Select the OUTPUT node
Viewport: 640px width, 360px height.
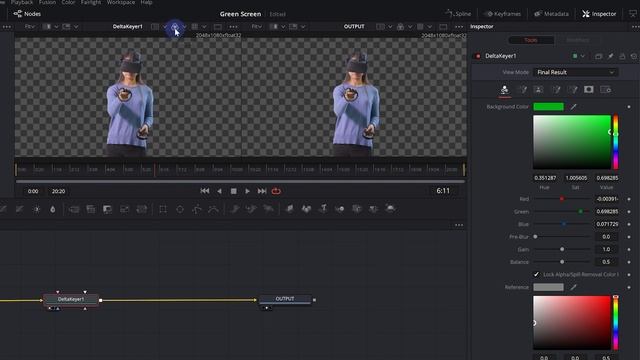point(285,299)
